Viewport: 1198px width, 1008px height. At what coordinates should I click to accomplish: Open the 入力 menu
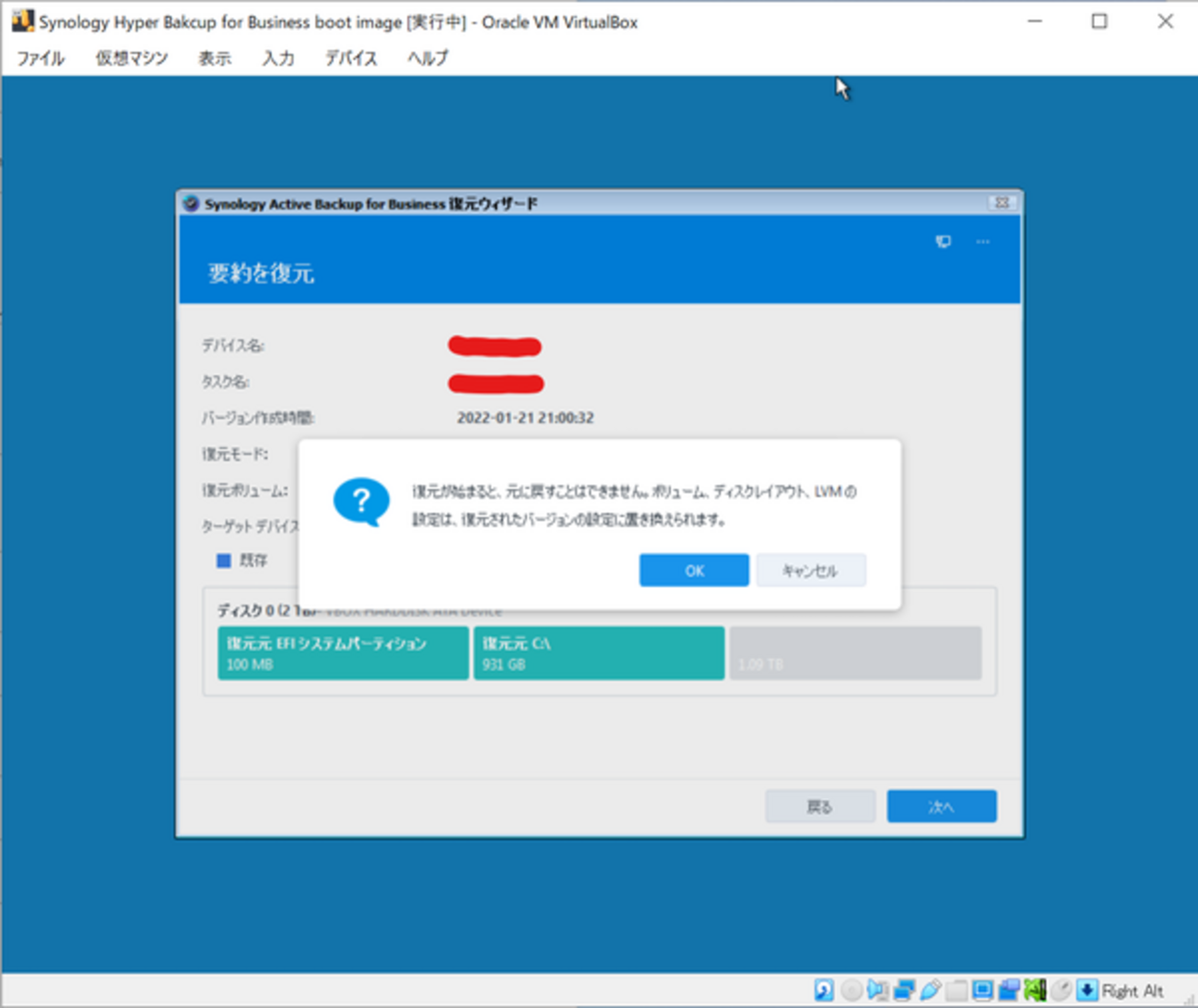click(278, 58)
